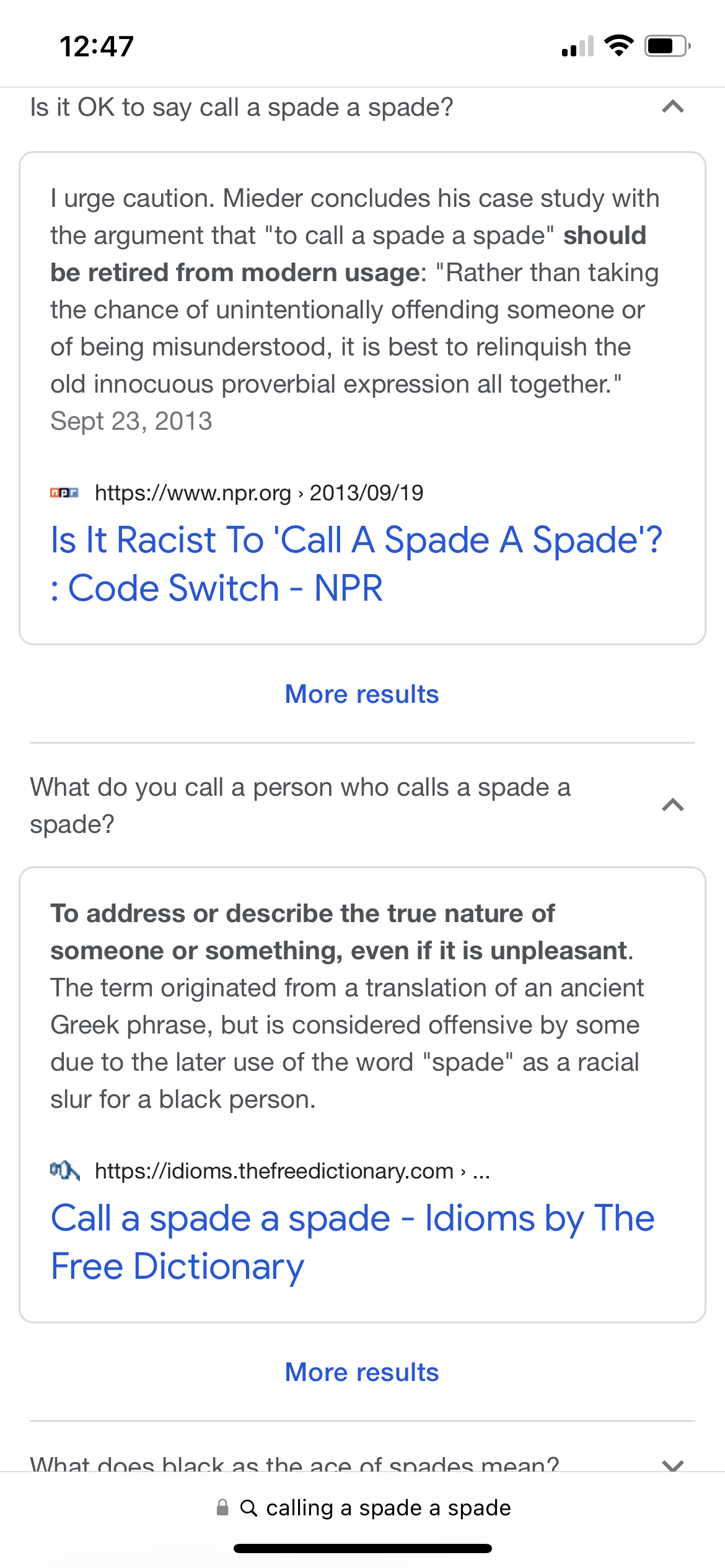Click More results under the NPR answer
Image resolution: width=725 pixels, height=1568 pixels.
coord(362,694)
